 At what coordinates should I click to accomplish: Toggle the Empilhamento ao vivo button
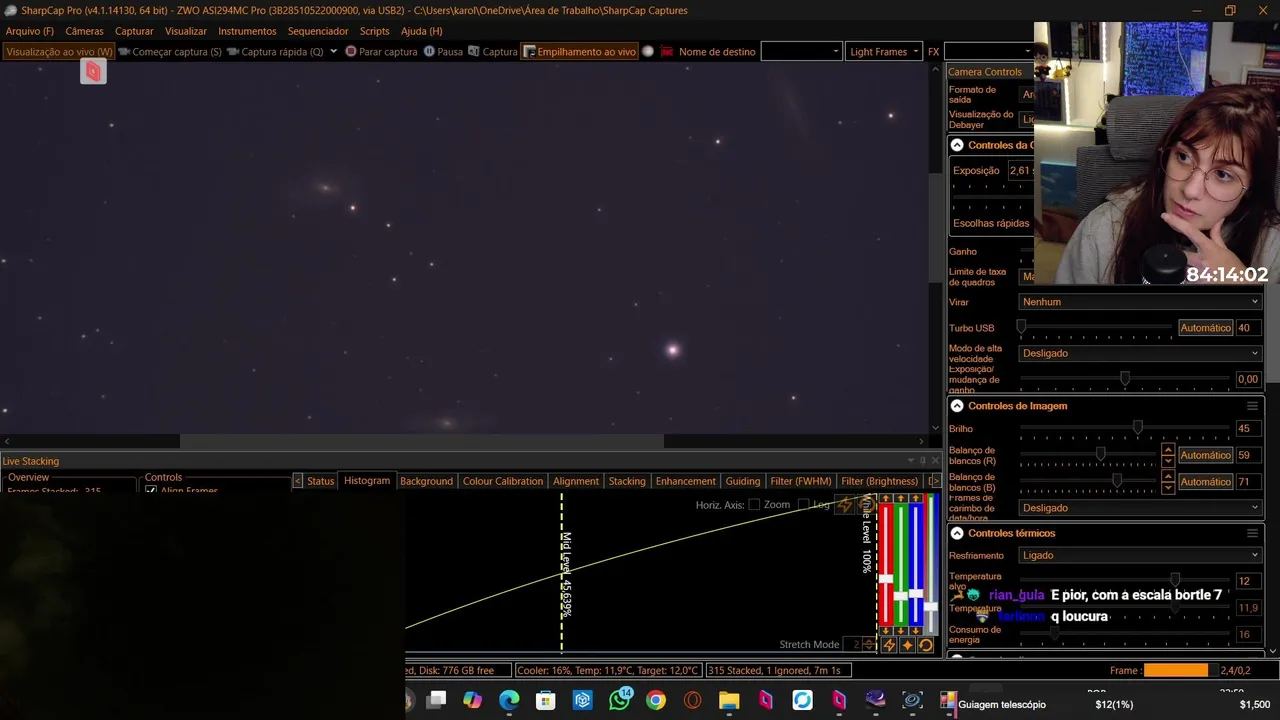coord(579,52)
